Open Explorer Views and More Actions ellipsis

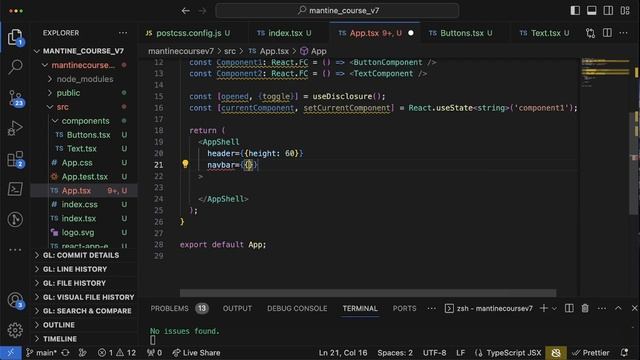tap(123, 33)
